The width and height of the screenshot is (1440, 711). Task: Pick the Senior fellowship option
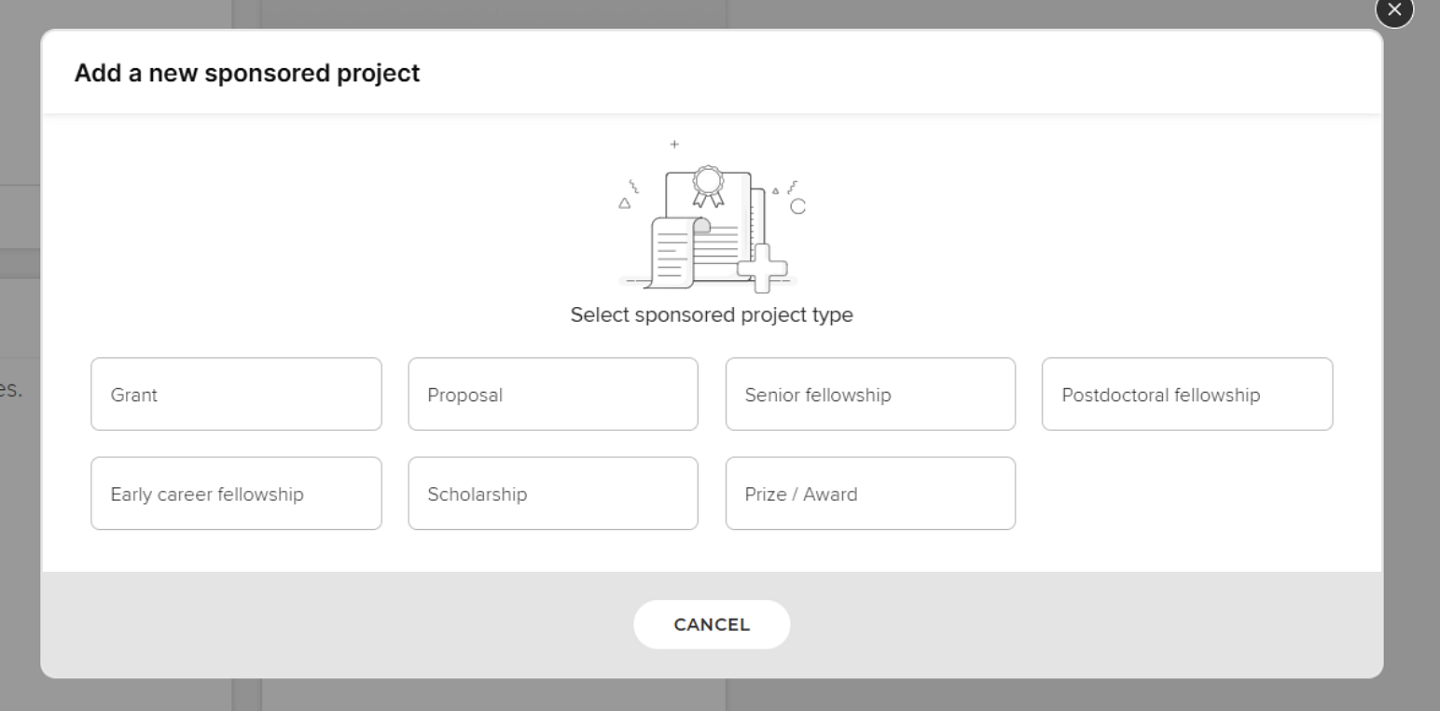(870, 394)
